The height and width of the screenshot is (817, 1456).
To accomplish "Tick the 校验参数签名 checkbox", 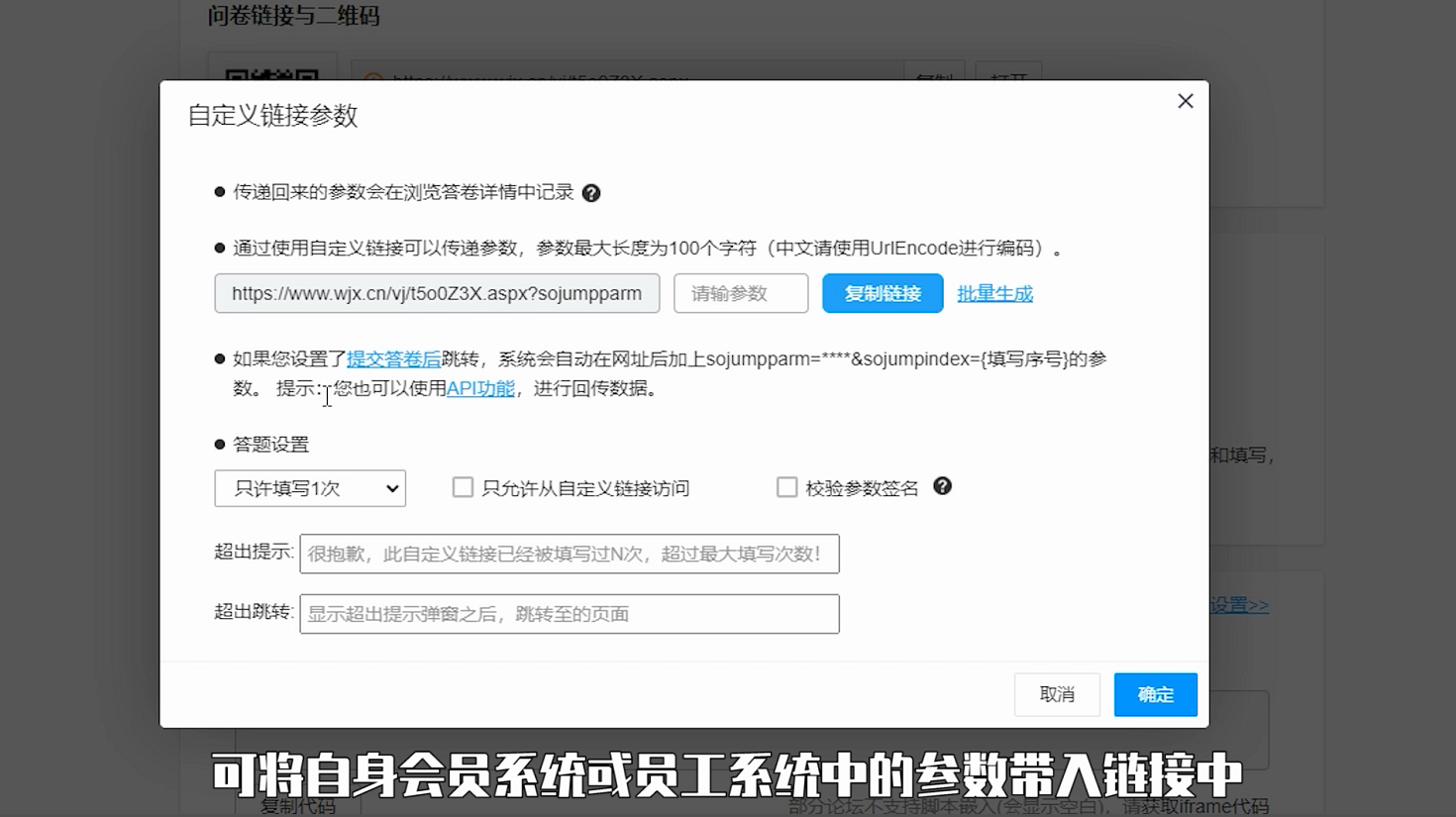I will (x=786, y=487).
